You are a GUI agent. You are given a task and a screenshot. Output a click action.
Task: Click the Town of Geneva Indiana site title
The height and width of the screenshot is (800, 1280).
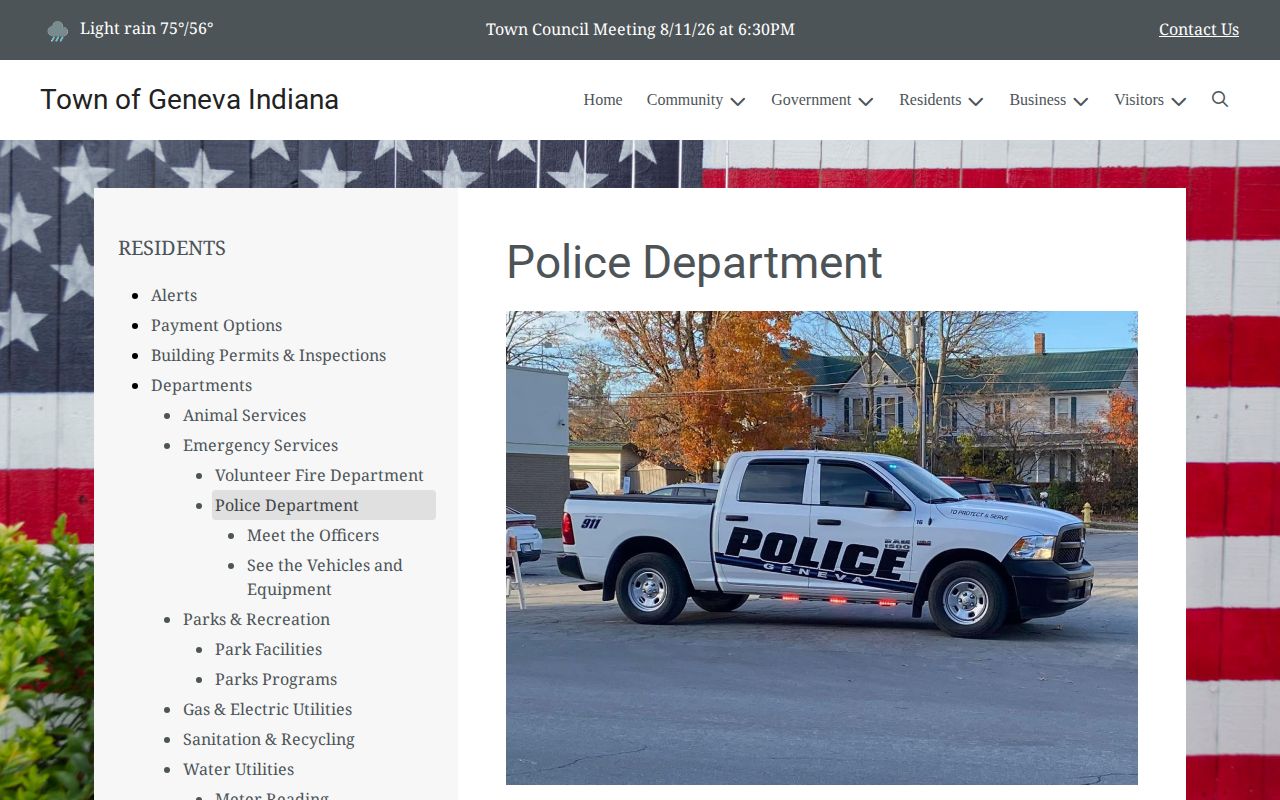pyautogui.click(x=190, y=99)
